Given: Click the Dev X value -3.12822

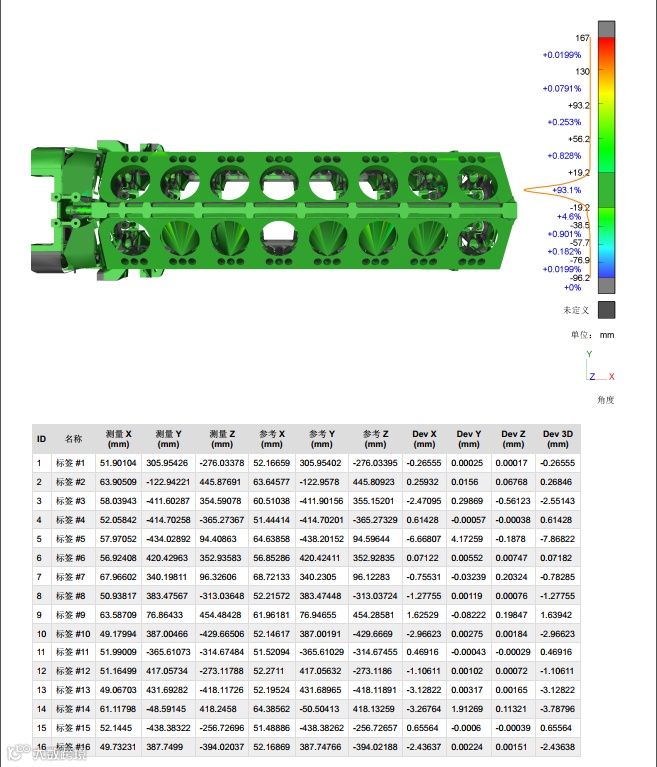Looking at the screenshot, I should (x=424, y=690).
